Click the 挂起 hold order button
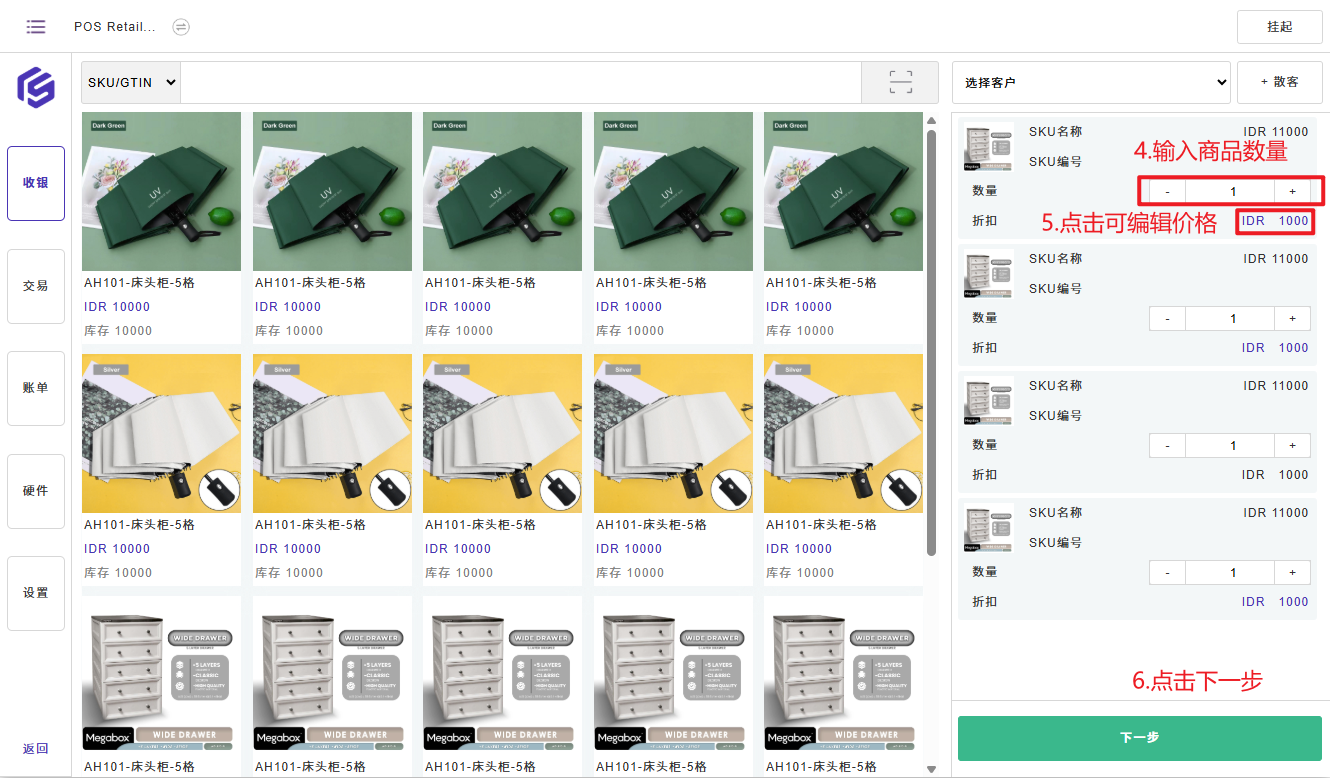 (x=1279, y=27)
